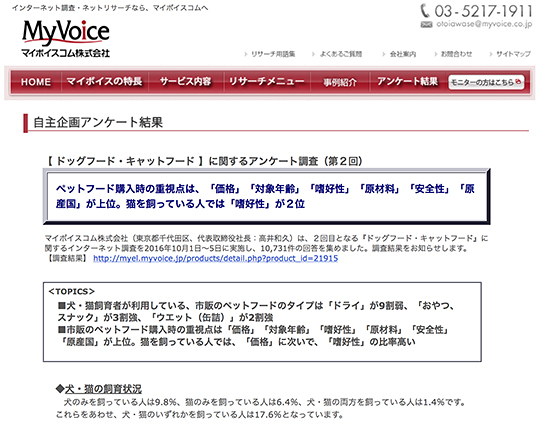The image size is (544, 435).
Task: Select リサーチメニュー in navigation bar
Action: coord(267,82)
